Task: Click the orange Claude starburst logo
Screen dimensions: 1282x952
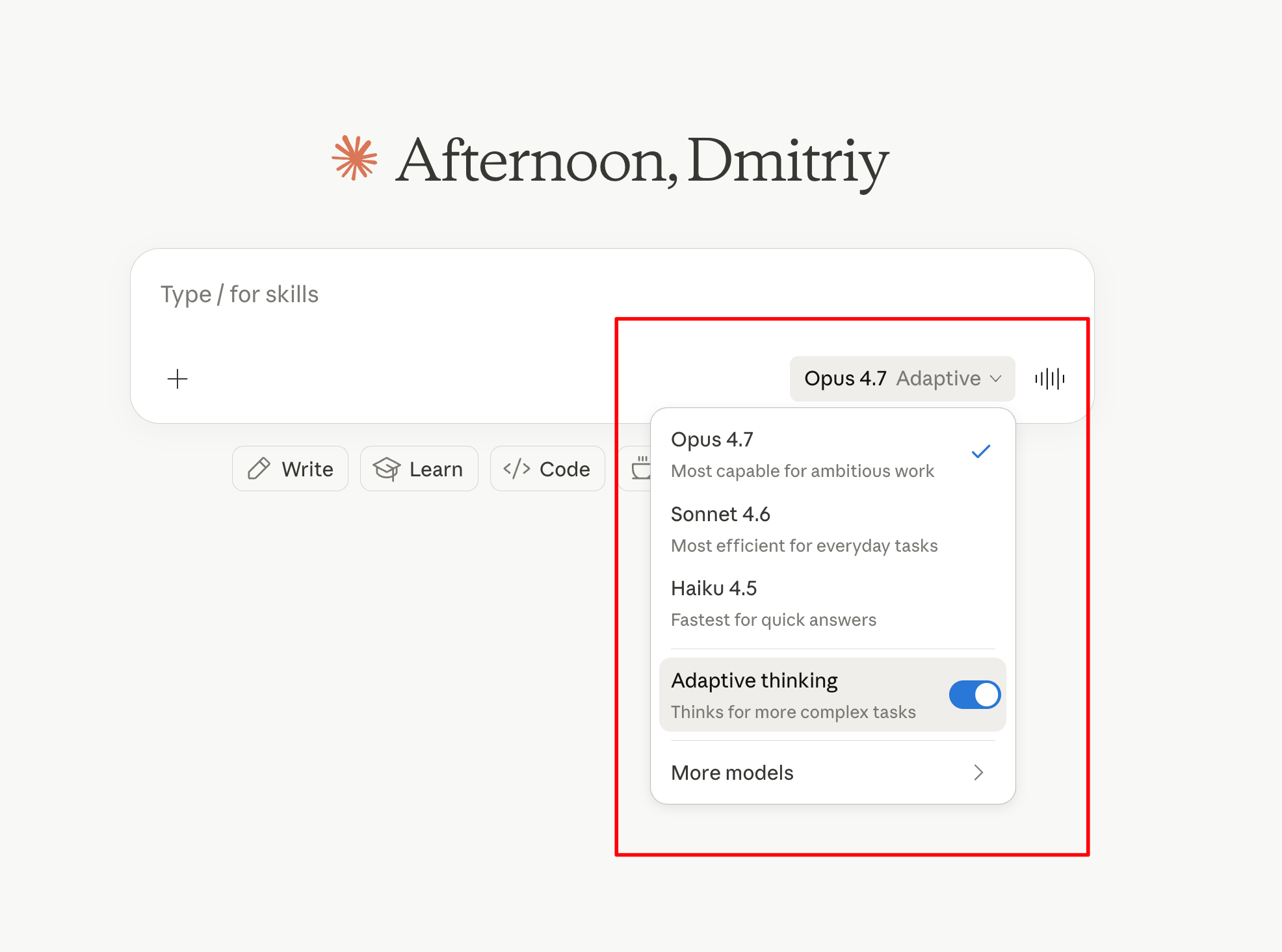Action: tap(354, 158)
